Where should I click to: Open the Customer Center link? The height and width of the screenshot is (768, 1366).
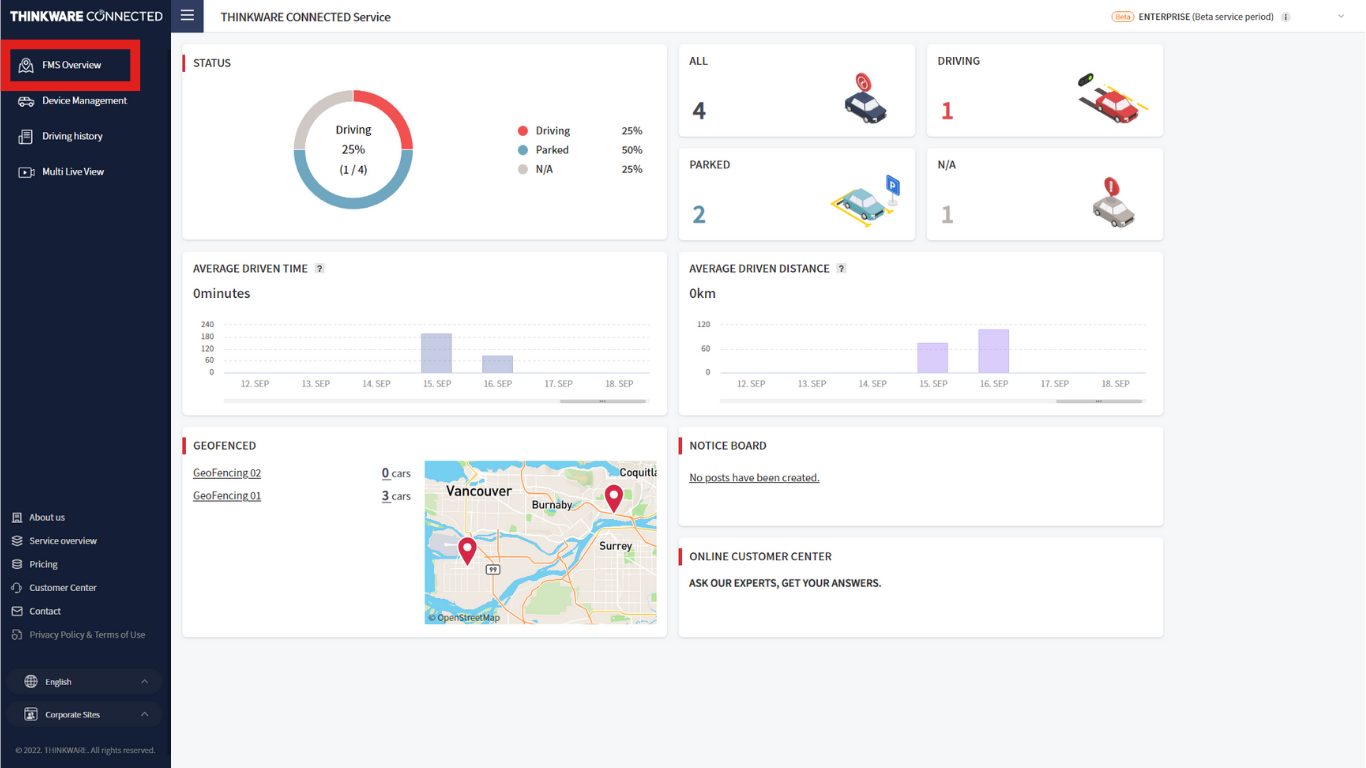[63, 588]
